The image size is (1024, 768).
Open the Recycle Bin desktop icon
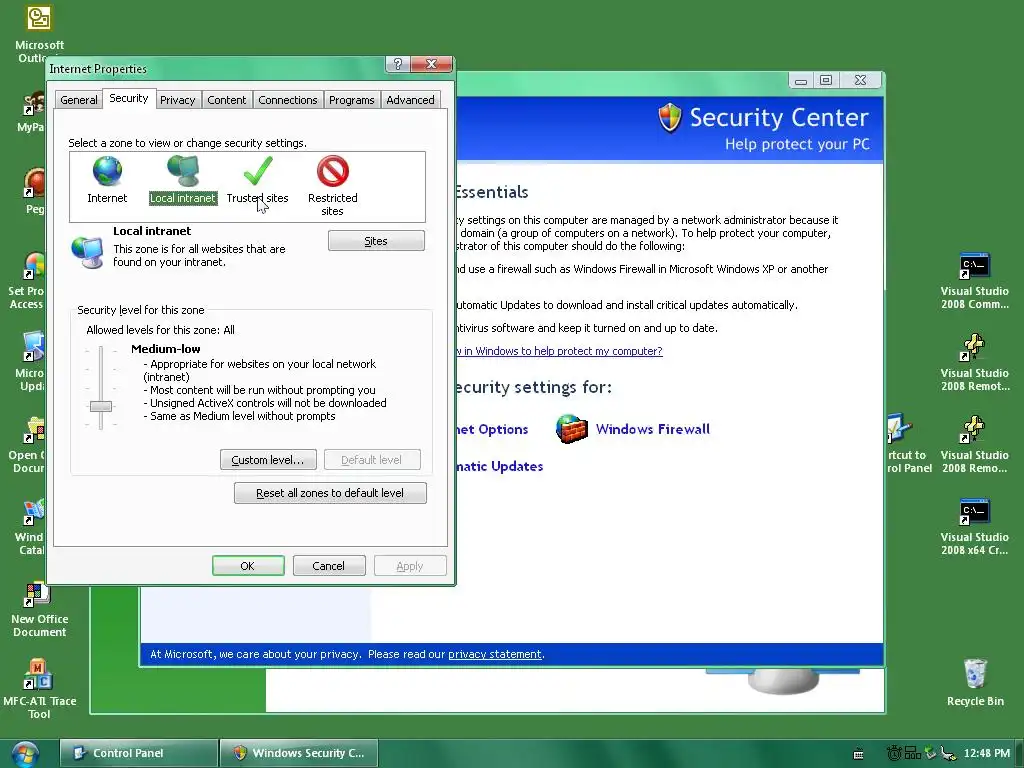click(974, 682)
